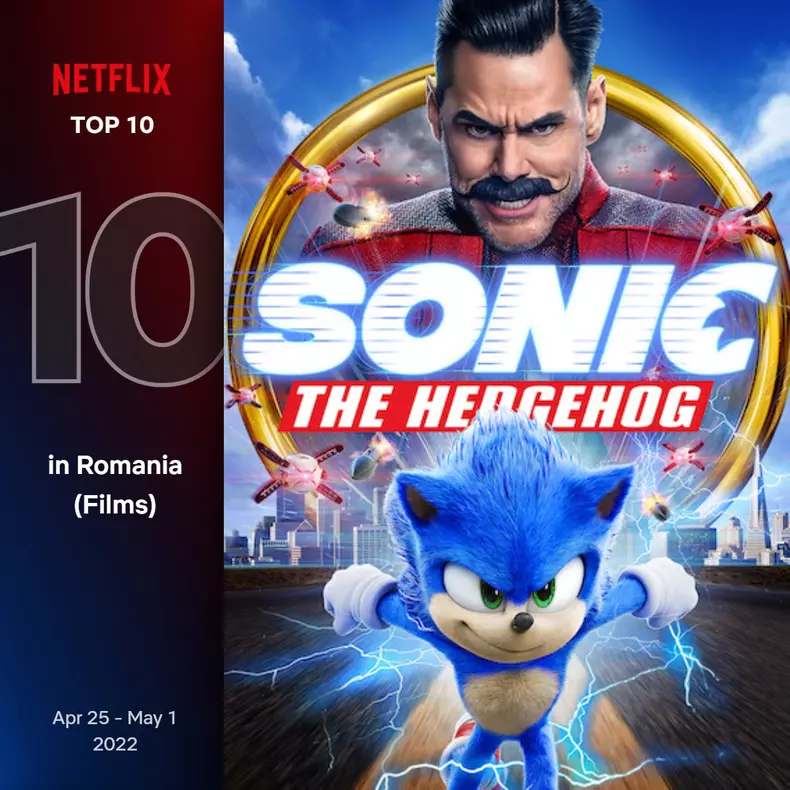Select the TOP 10 heading text

tap(112, 125)
